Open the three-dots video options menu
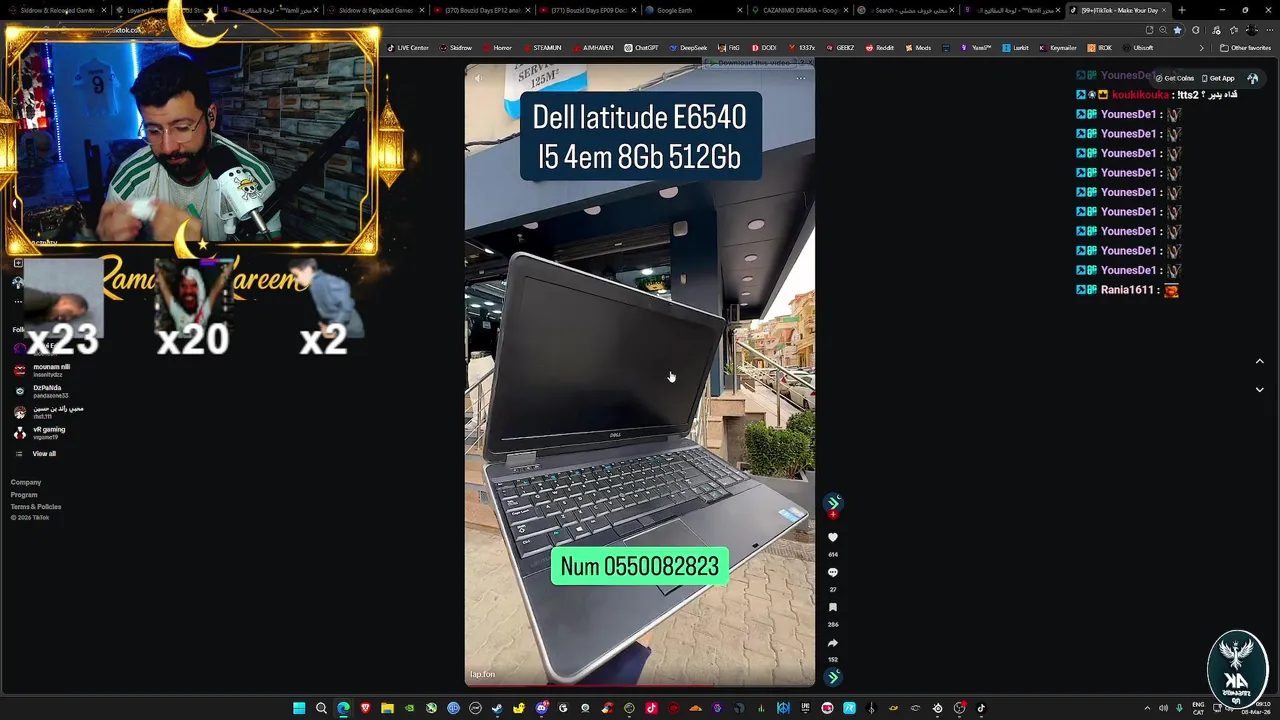Screen dimensions: 1280x720 800,78
